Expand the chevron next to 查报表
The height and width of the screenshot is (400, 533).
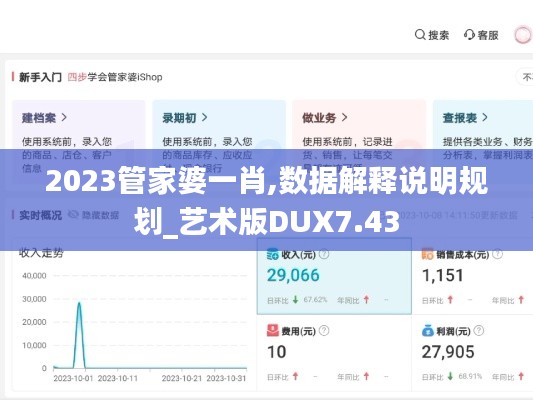click(x=485, y=118)
